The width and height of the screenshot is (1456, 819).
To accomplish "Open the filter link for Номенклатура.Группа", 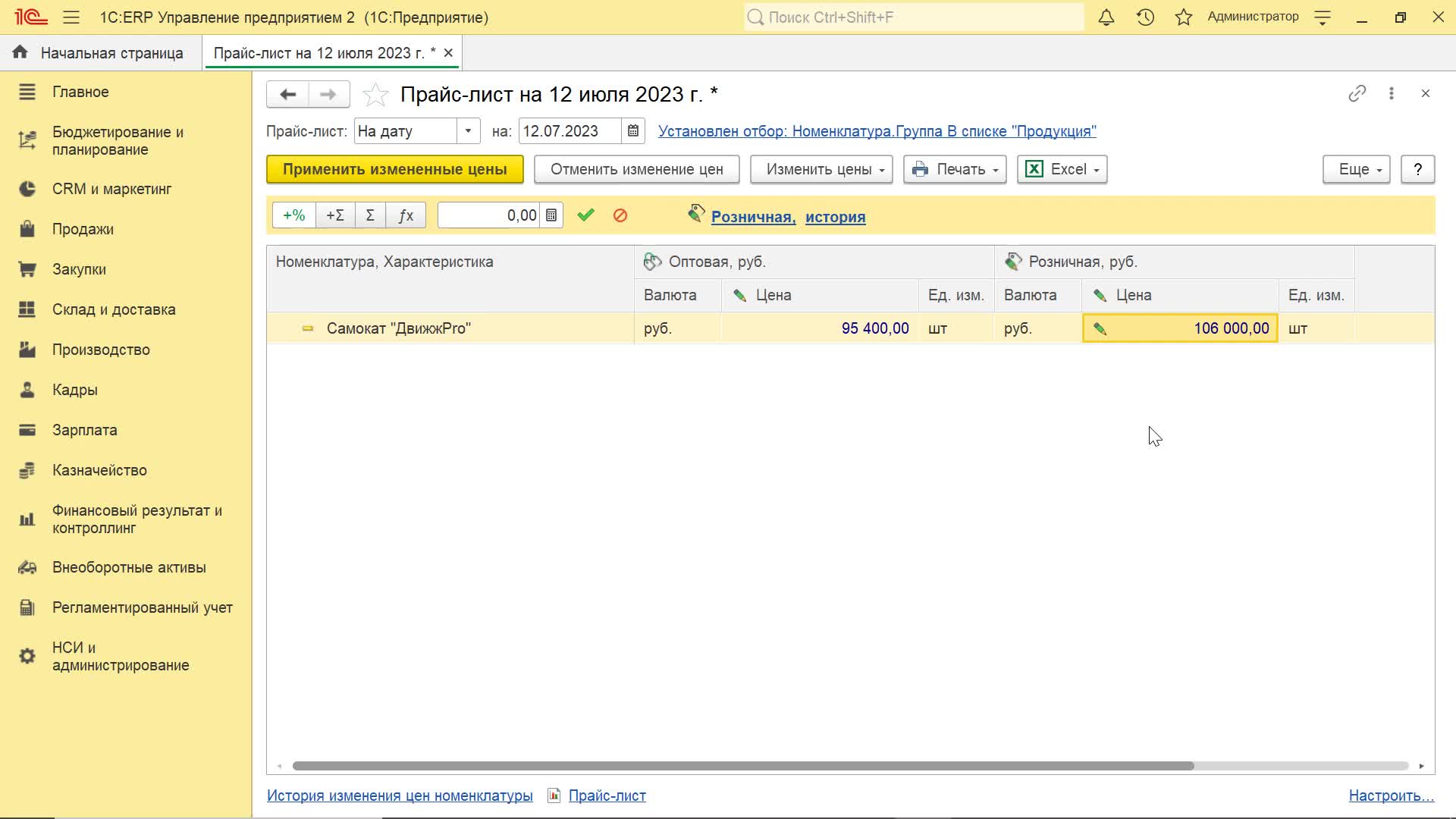I will pyautogui.click(x=877, y=131).
